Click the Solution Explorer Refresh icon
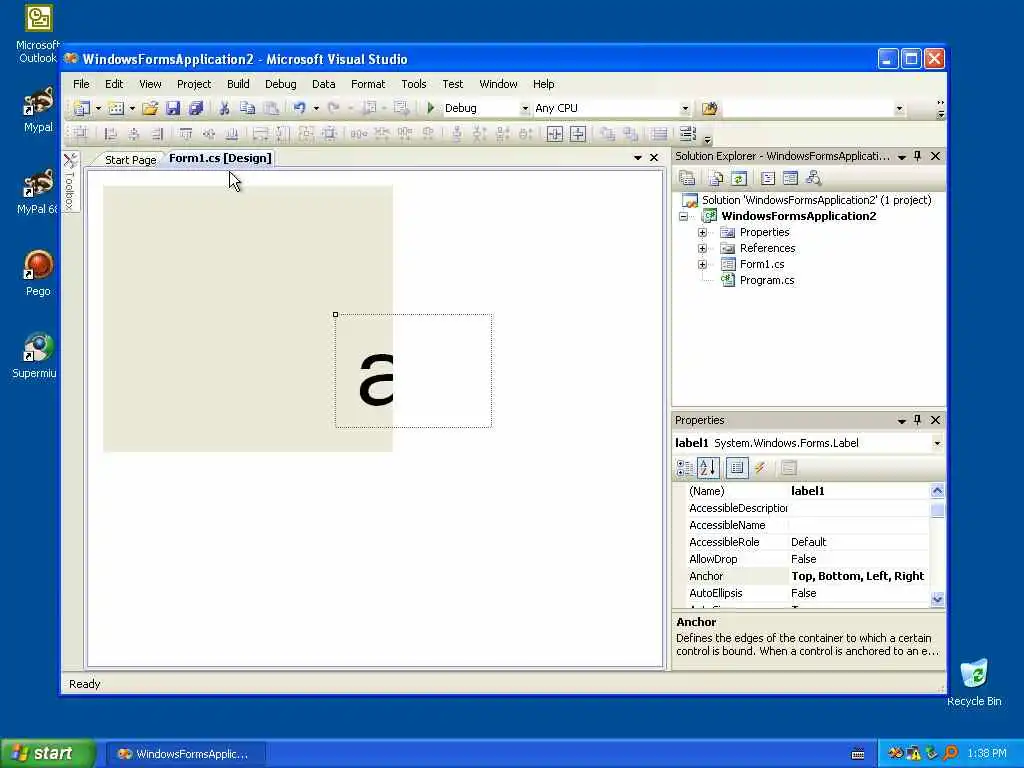The height and width of the screenshot is (768, 1024). [x=739, y=178]
